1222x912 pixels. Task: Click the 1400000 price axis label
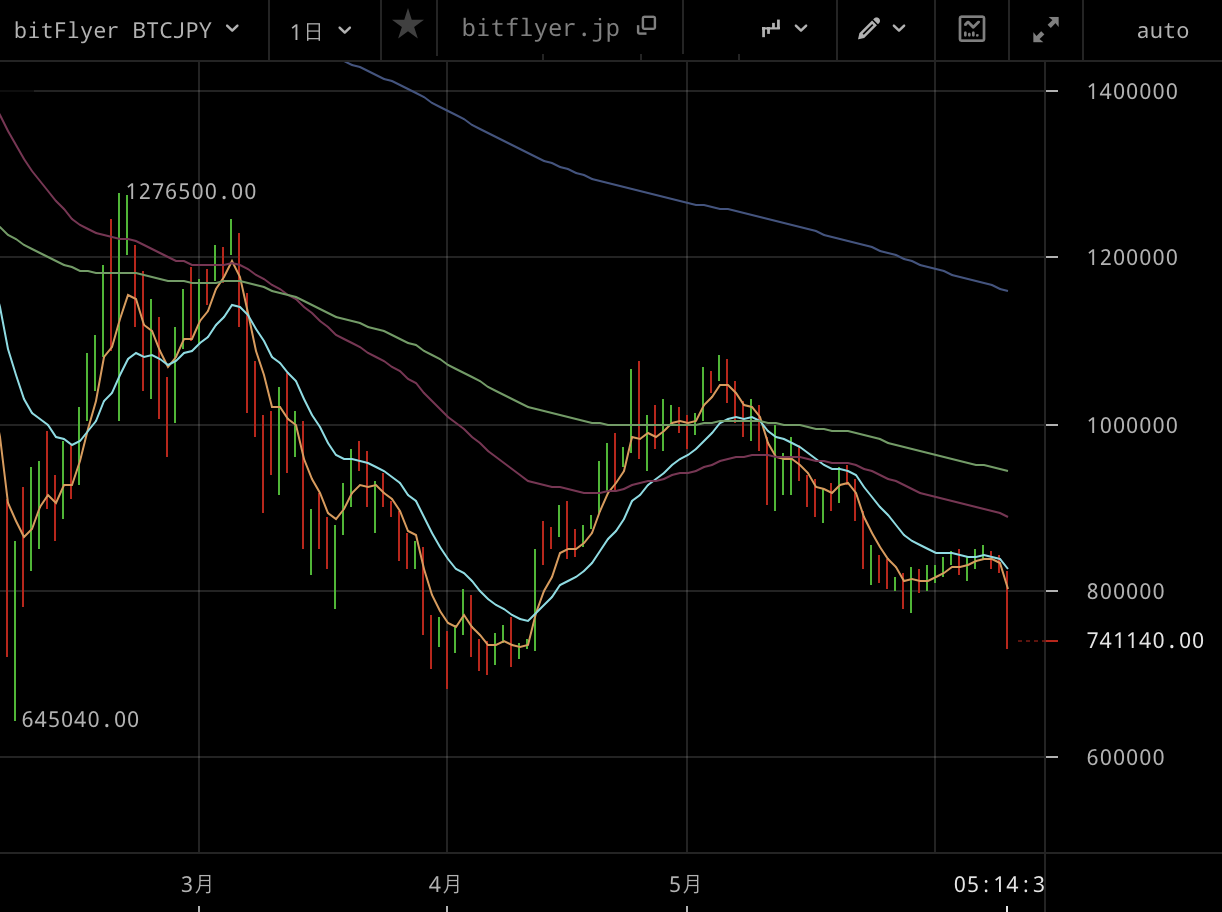(x=1132, y=91)
